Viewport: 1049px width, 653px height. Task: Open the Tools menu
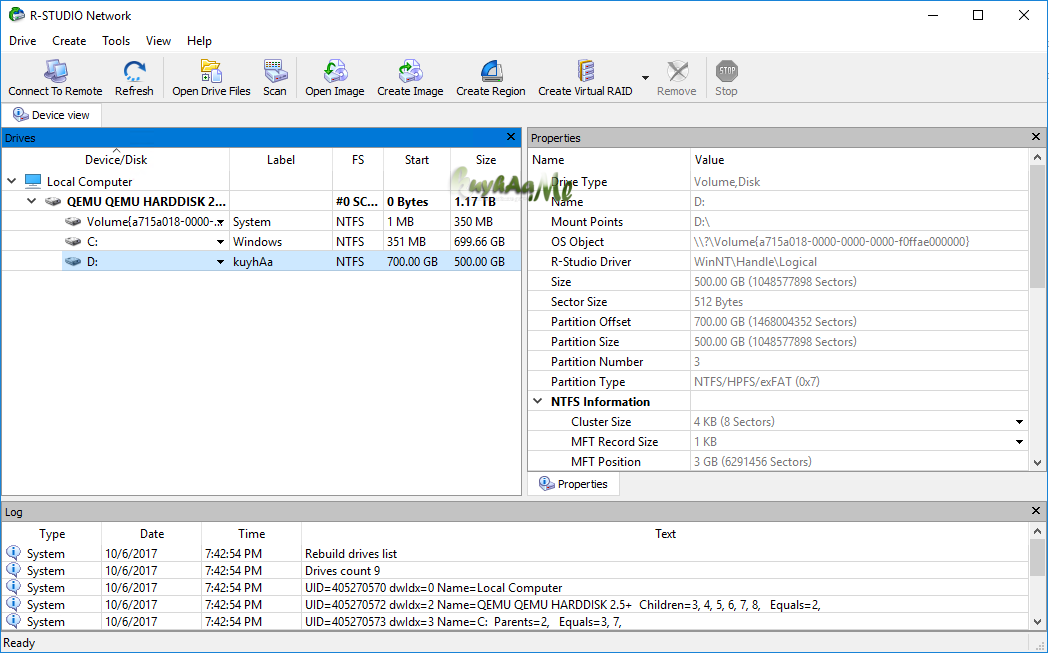pyautogui.click(x=116, y=41)
